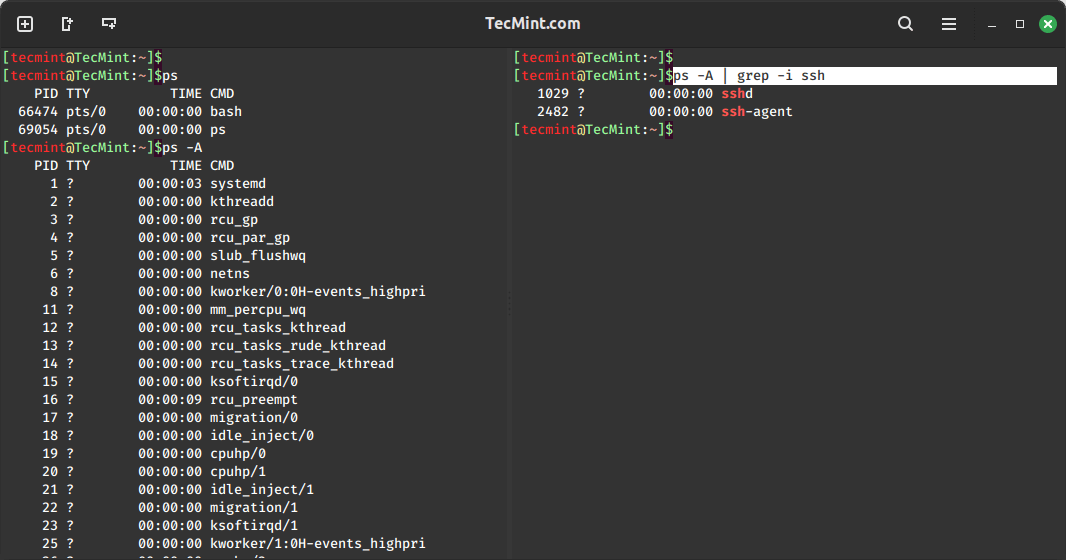The image size is (1066, 560).
Task: Click the TecMint.com window title
Action: [532, 24]
